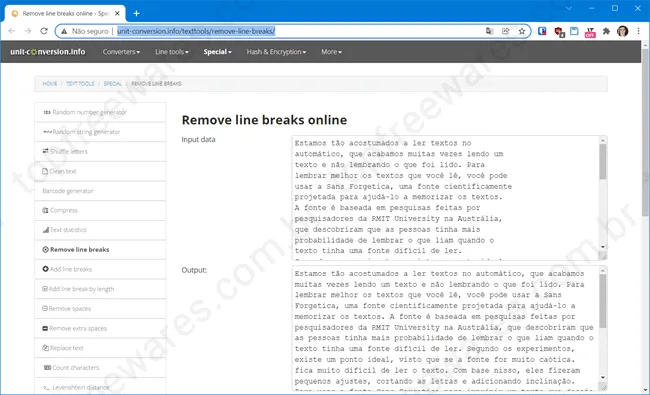Expand the More dropdown menu
Viewport: 650px width, 395px height.
pos(331,52)
